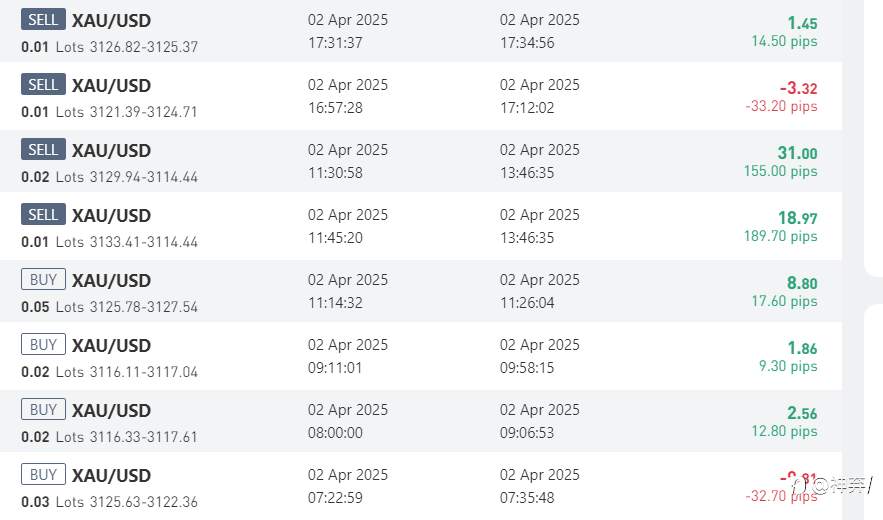Viewport: 883px width, 520px height.
Task: Select the 189.70 pips result
Action: (780, 235)
